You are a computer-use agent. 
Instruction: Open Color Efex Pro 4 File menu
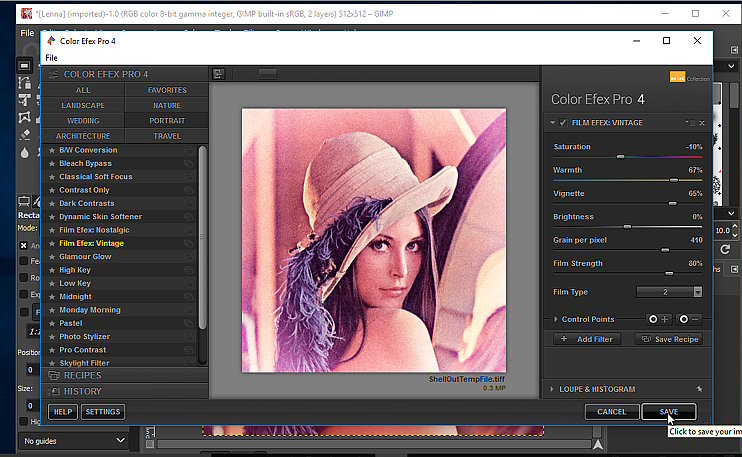[51, 58]
